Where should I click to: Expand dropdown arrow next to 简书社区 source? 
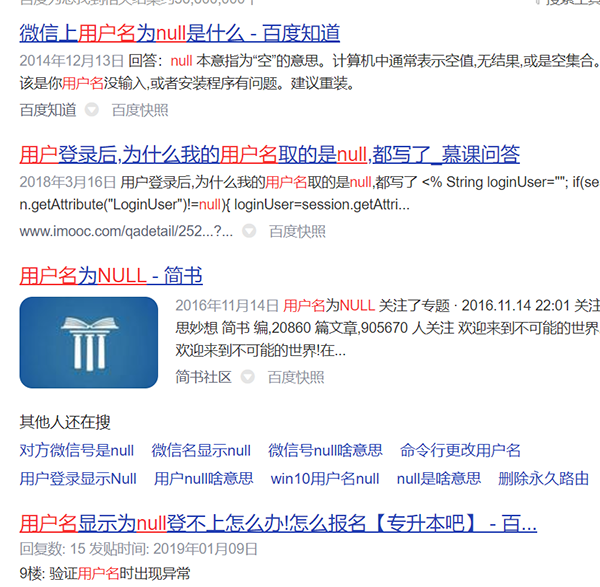click(x=248, y=377)
